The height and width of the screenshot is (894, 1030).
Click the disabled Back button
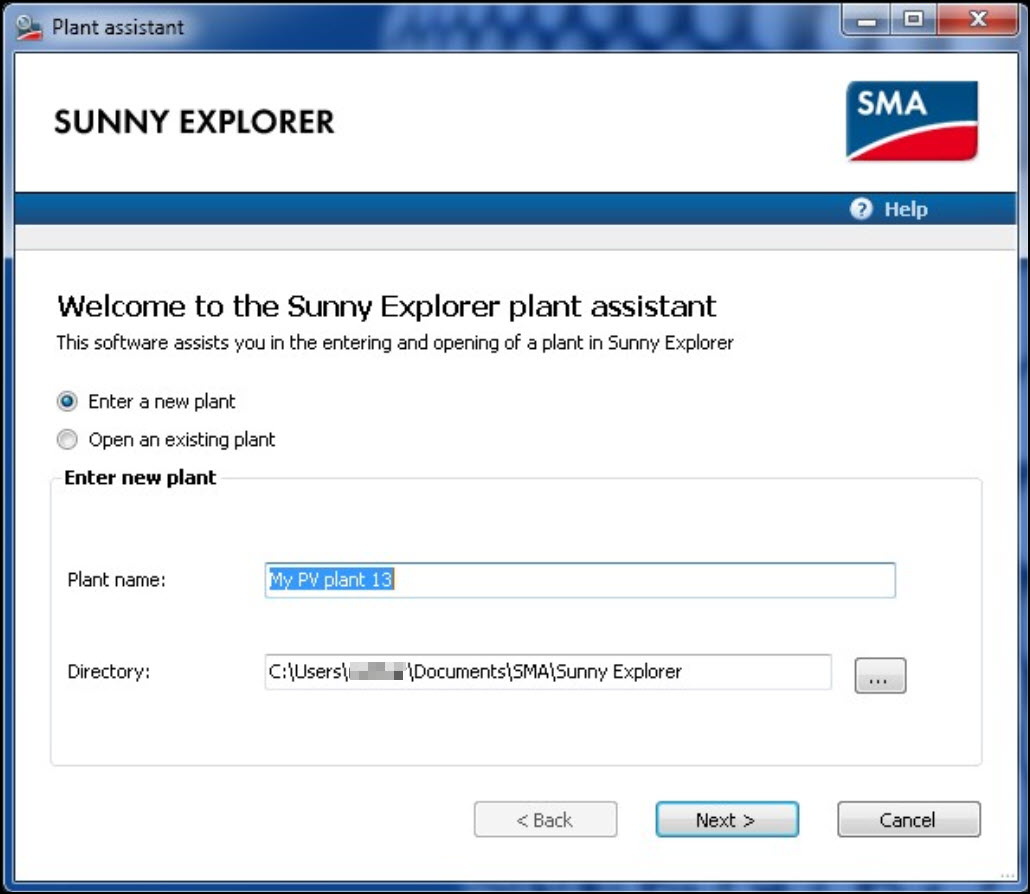click(545, 819)
